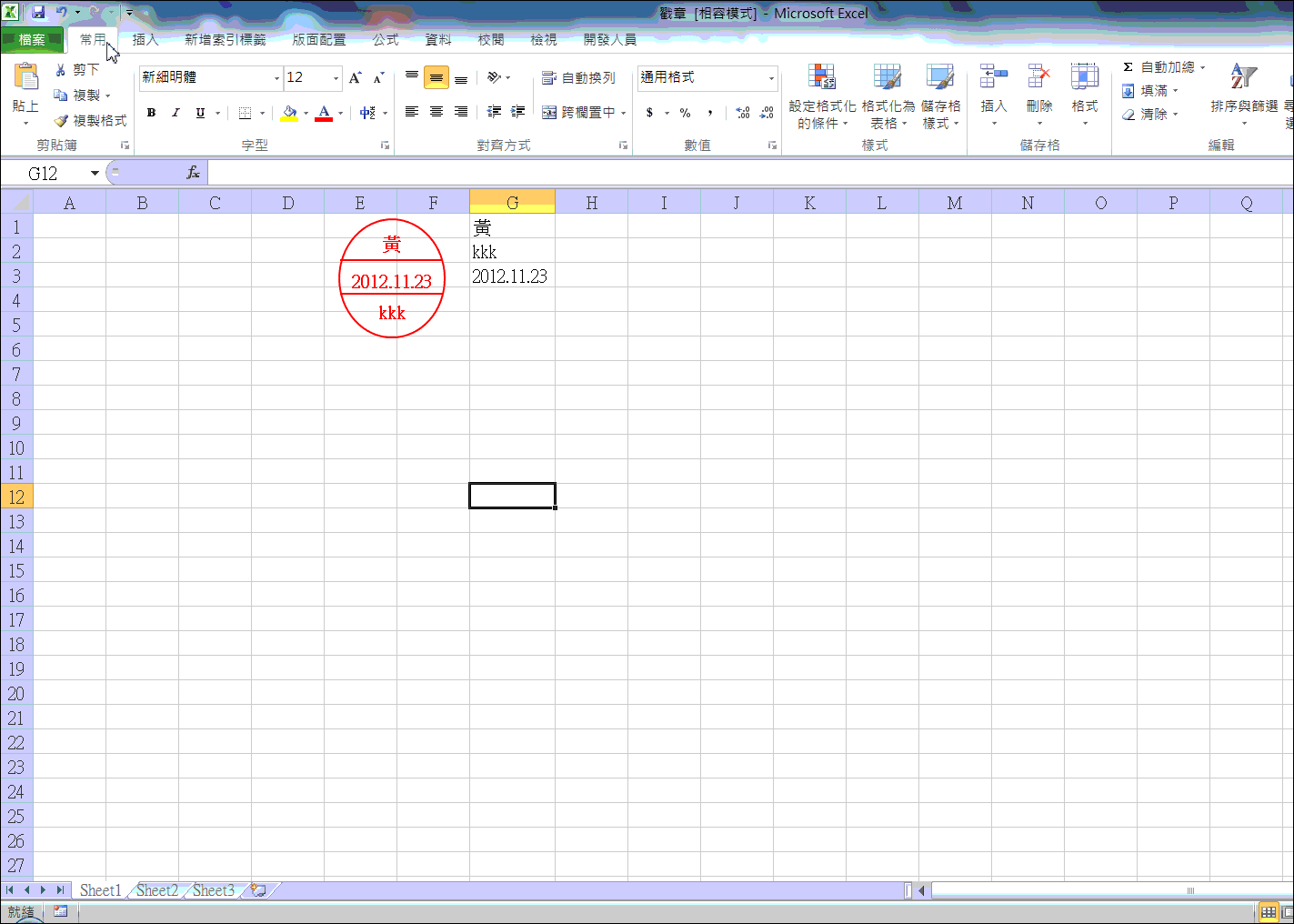1294x924 pixels.
Task: Toggle Underline formatting
Action: click(200, 113)
